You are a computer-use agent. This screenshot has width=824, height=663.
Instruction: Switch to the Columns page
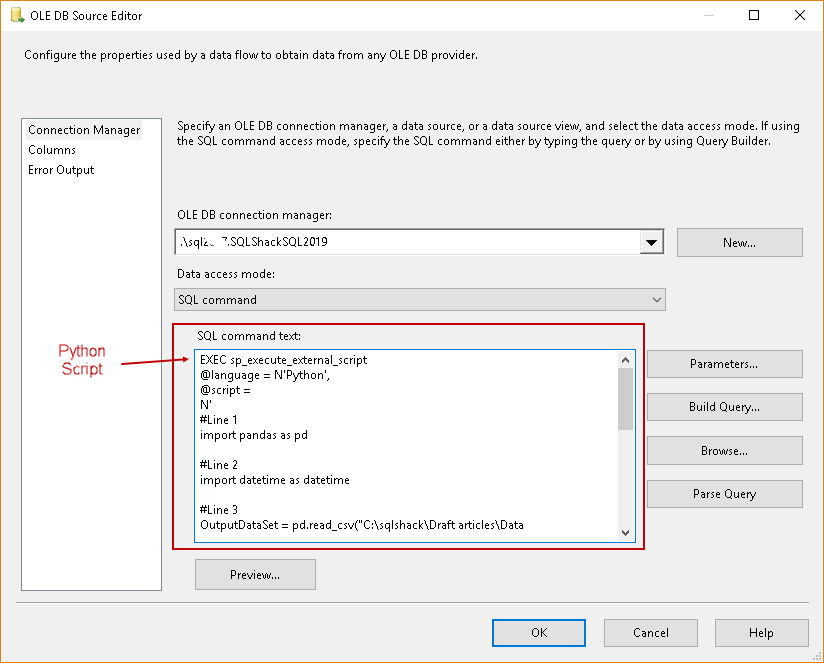point(52,150)
